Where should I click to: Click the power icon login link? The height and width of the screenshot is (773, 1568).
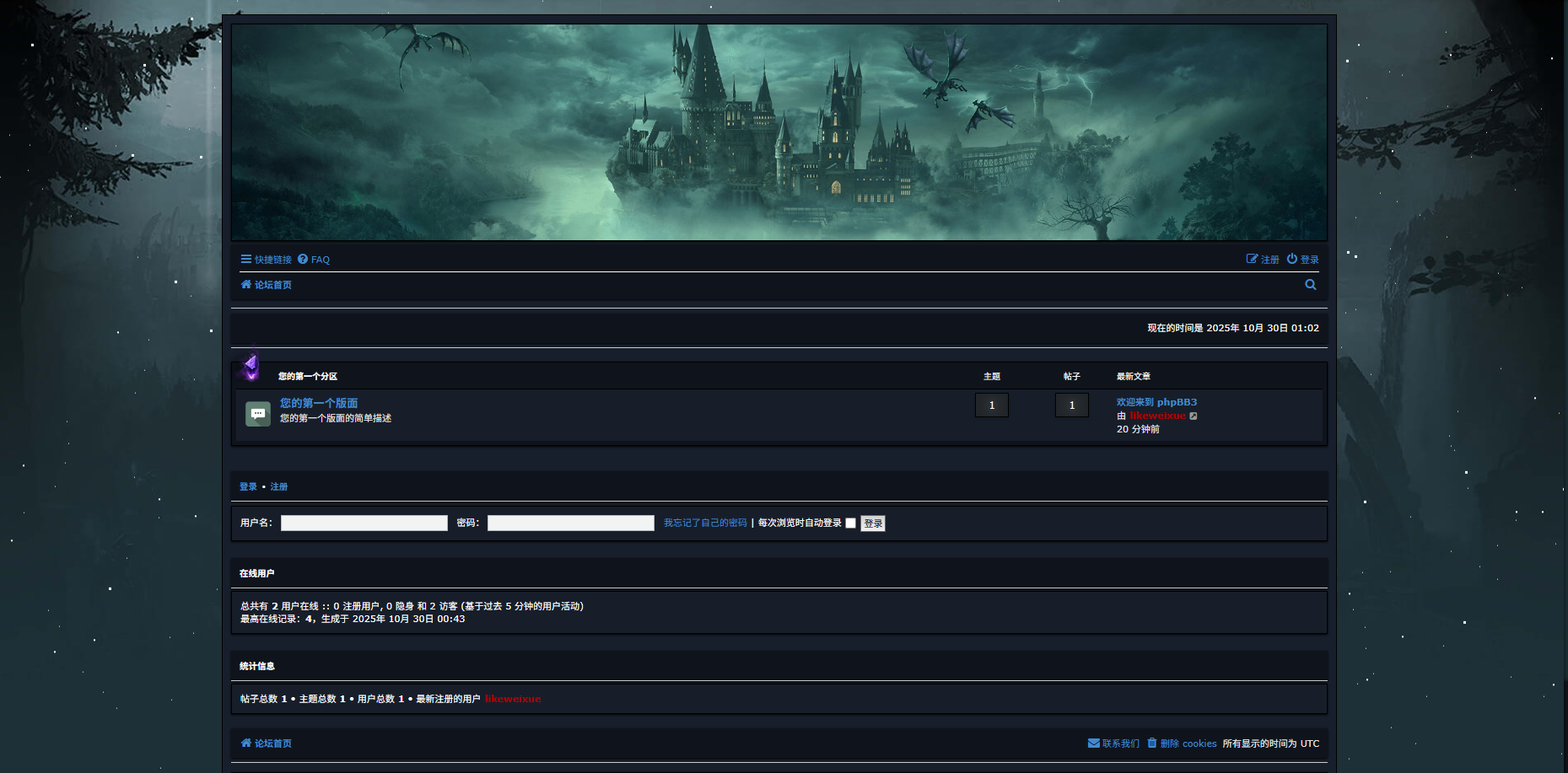(x=1291, y=260)
